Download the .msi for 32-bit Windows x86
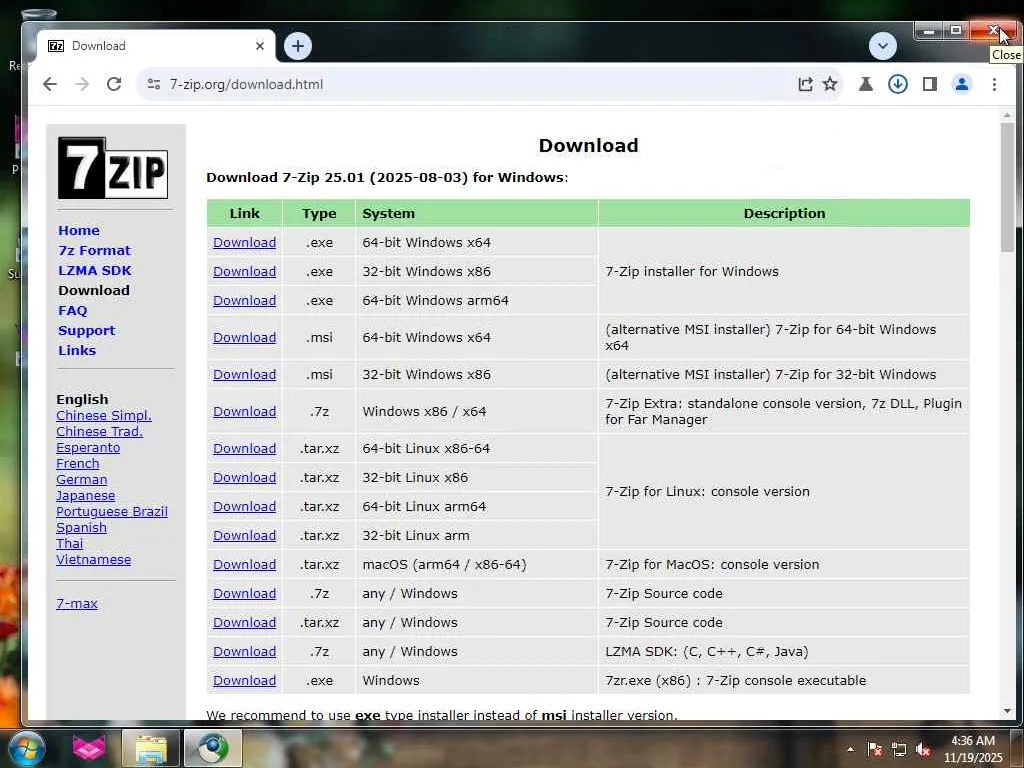This screenshot has width=1024, height=768. tap(244, 375)
